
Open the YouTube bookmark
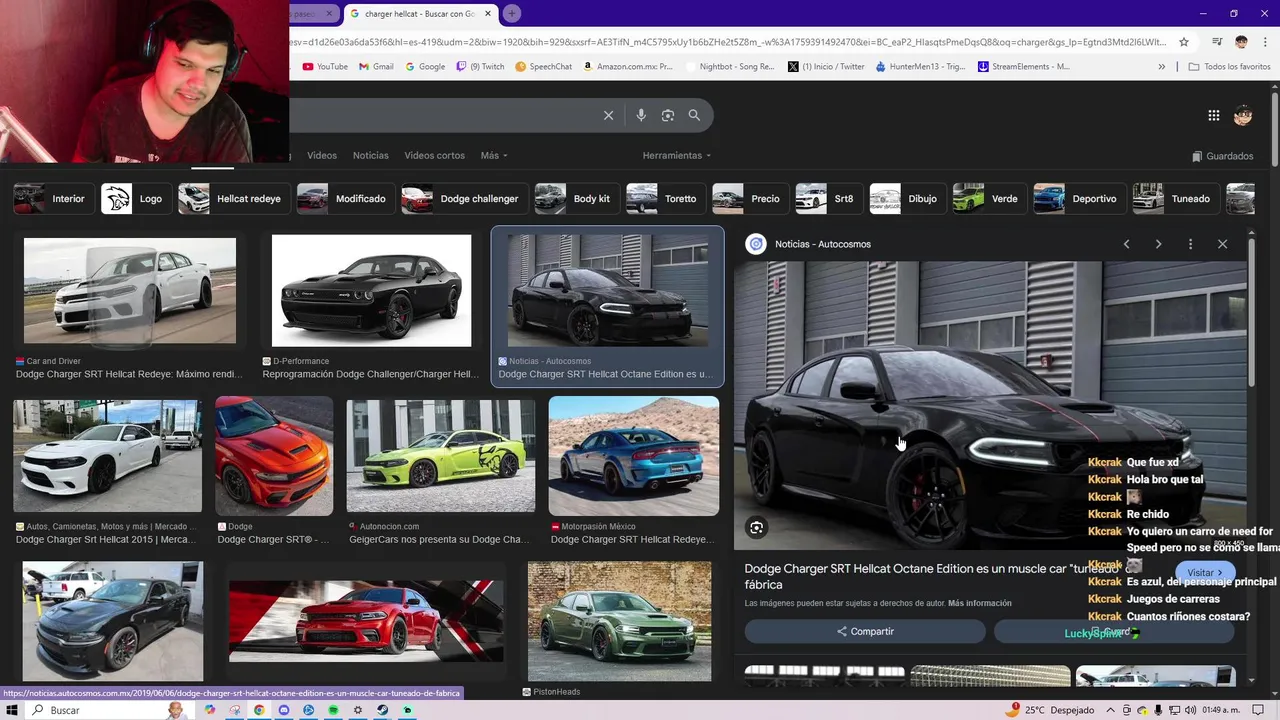(x=324, y=67)
